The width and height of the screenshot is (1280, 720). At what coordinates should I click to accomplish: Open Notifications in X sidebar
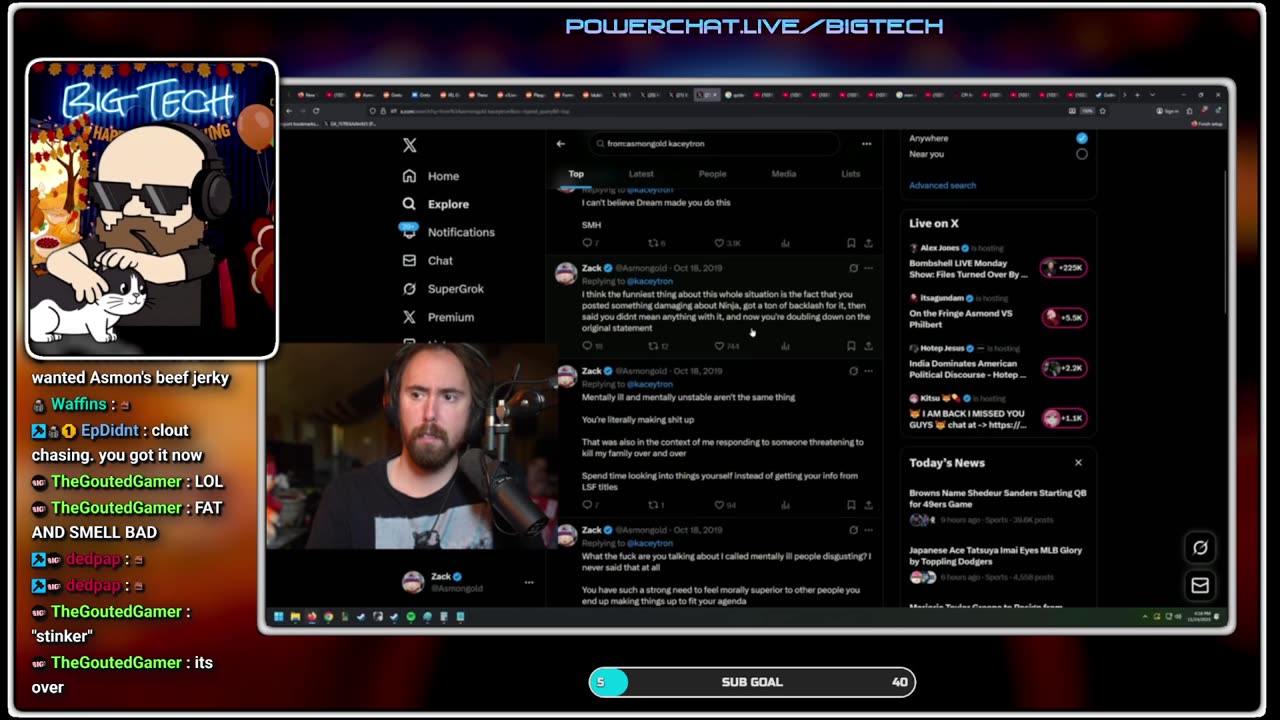[x=448, y=232]
